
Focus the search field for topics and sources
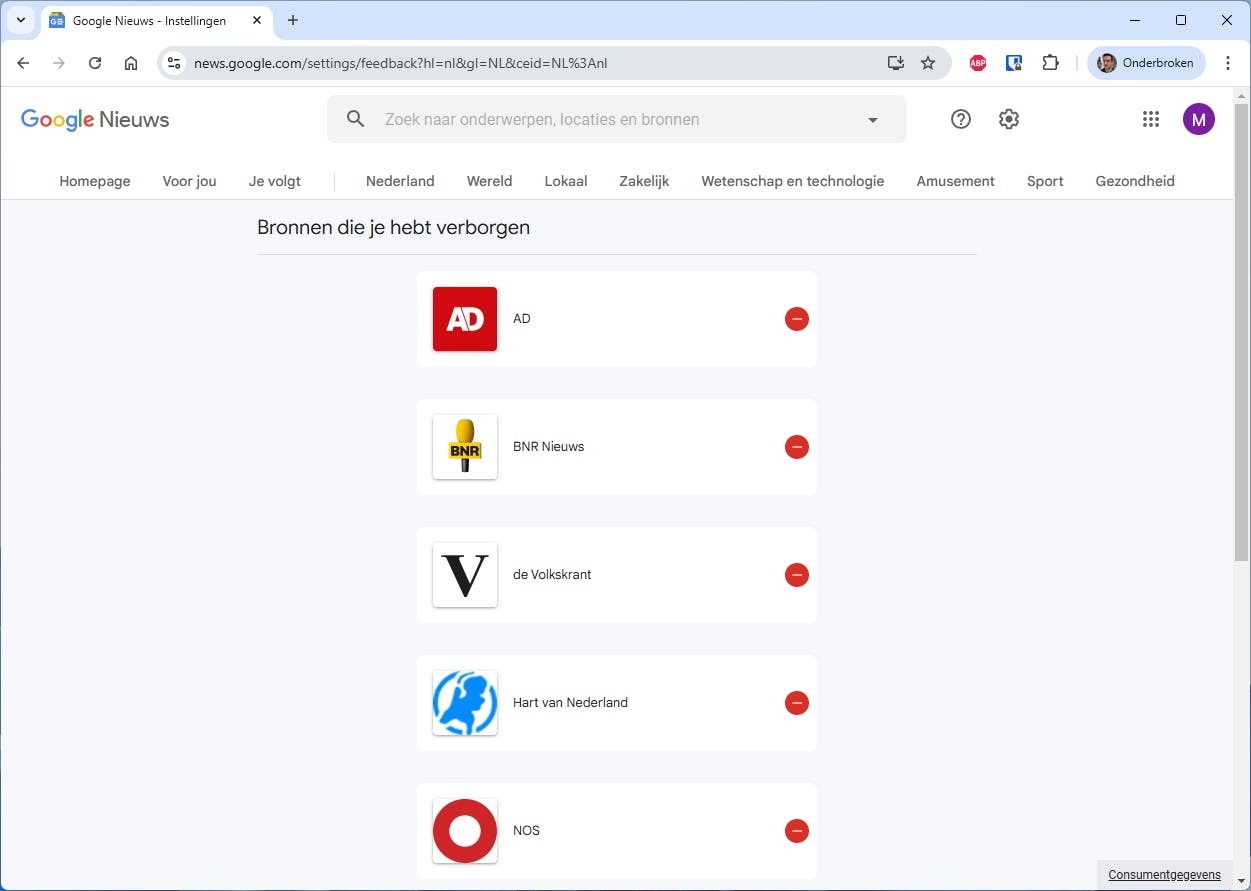pyautogui.click(x=616, y=119)
